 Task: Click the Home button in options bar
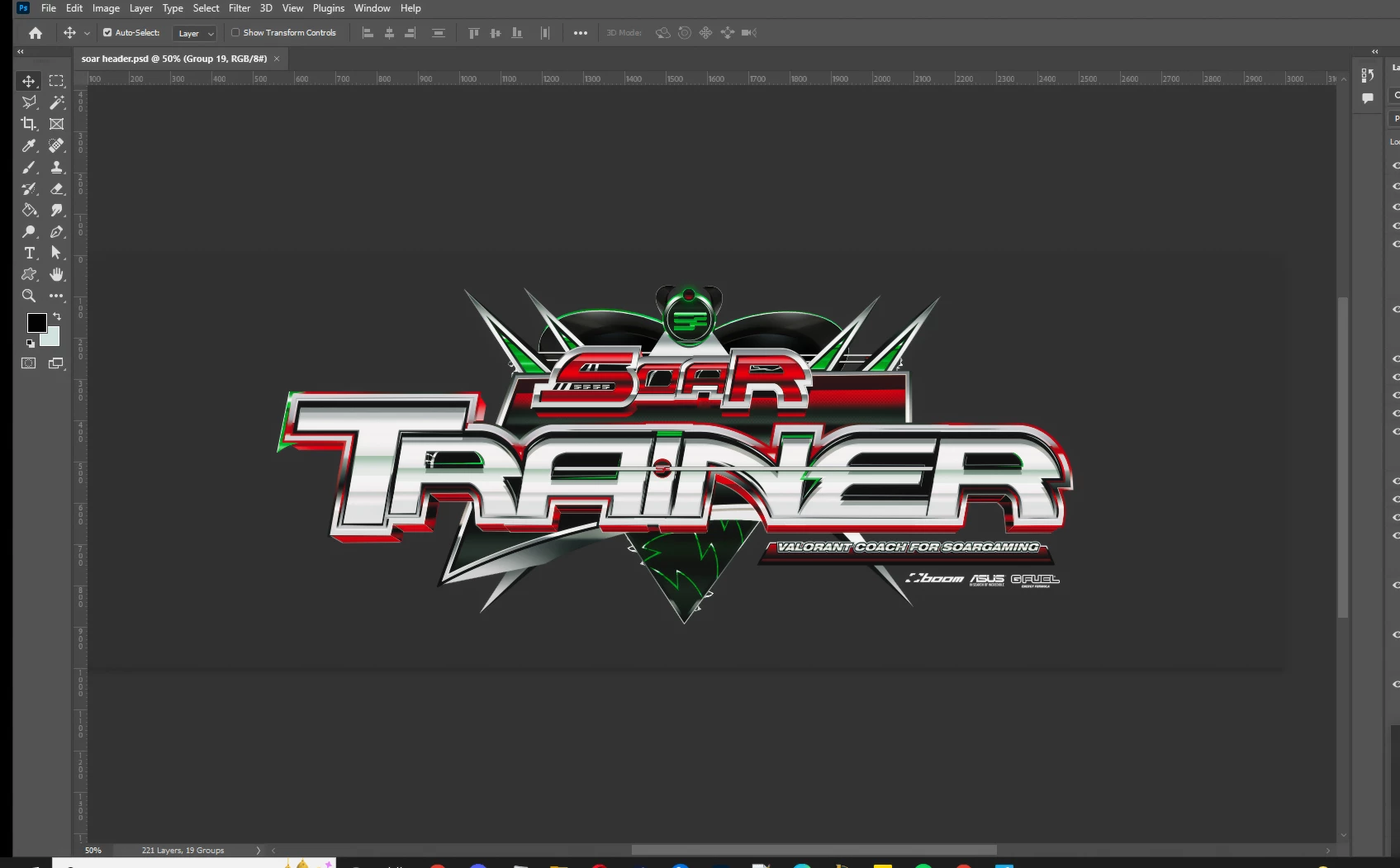click(x=36, y=33)
